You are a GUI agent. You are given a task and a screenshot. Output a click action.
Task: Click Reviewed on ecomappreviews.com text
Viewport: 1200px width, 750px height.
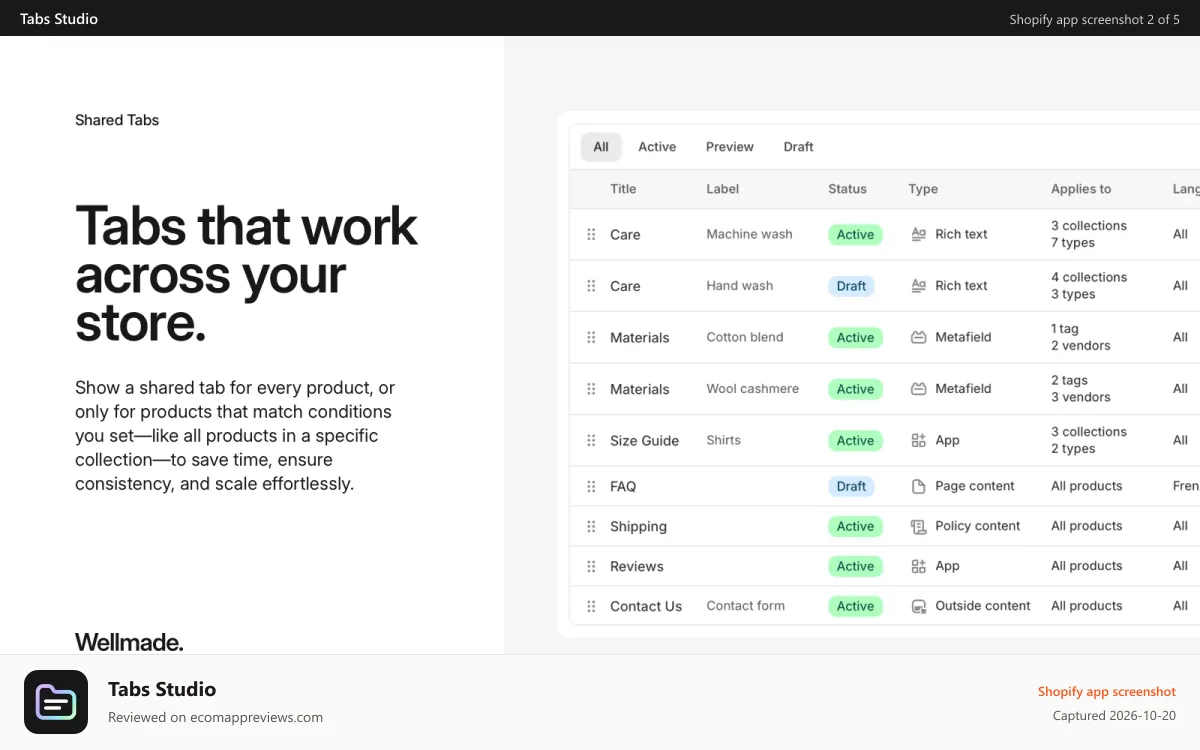coord(215,717)
